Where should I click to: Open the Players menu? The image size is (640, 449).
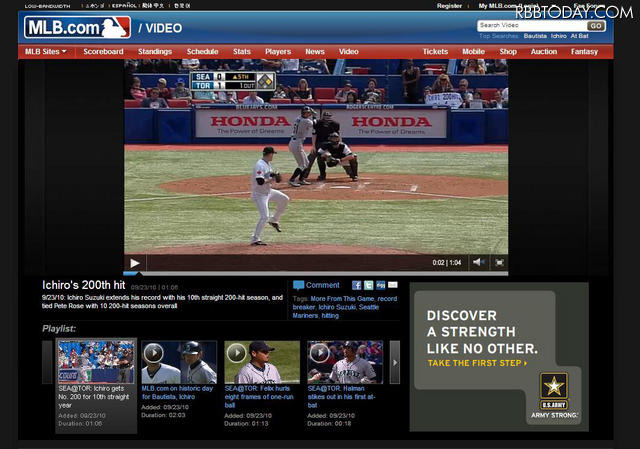278,52
